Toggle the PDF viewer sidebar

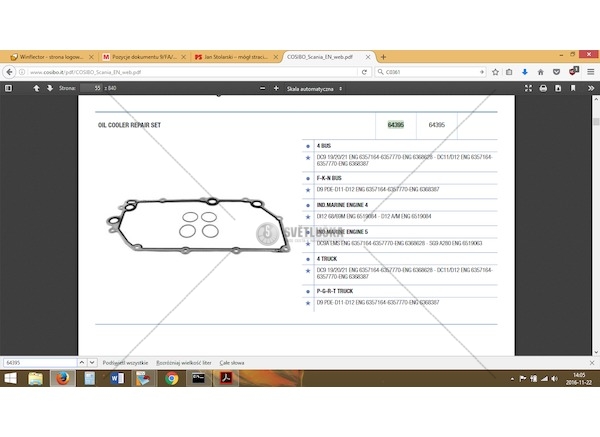(x=9, y=88)
